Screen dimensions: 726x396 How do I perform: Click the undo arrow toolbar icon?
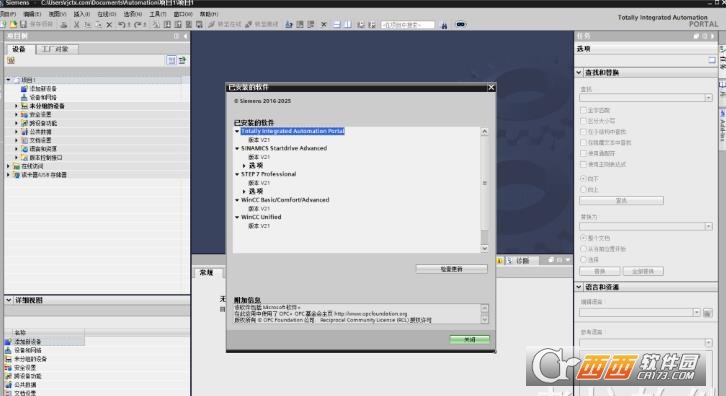click(121, 24)
